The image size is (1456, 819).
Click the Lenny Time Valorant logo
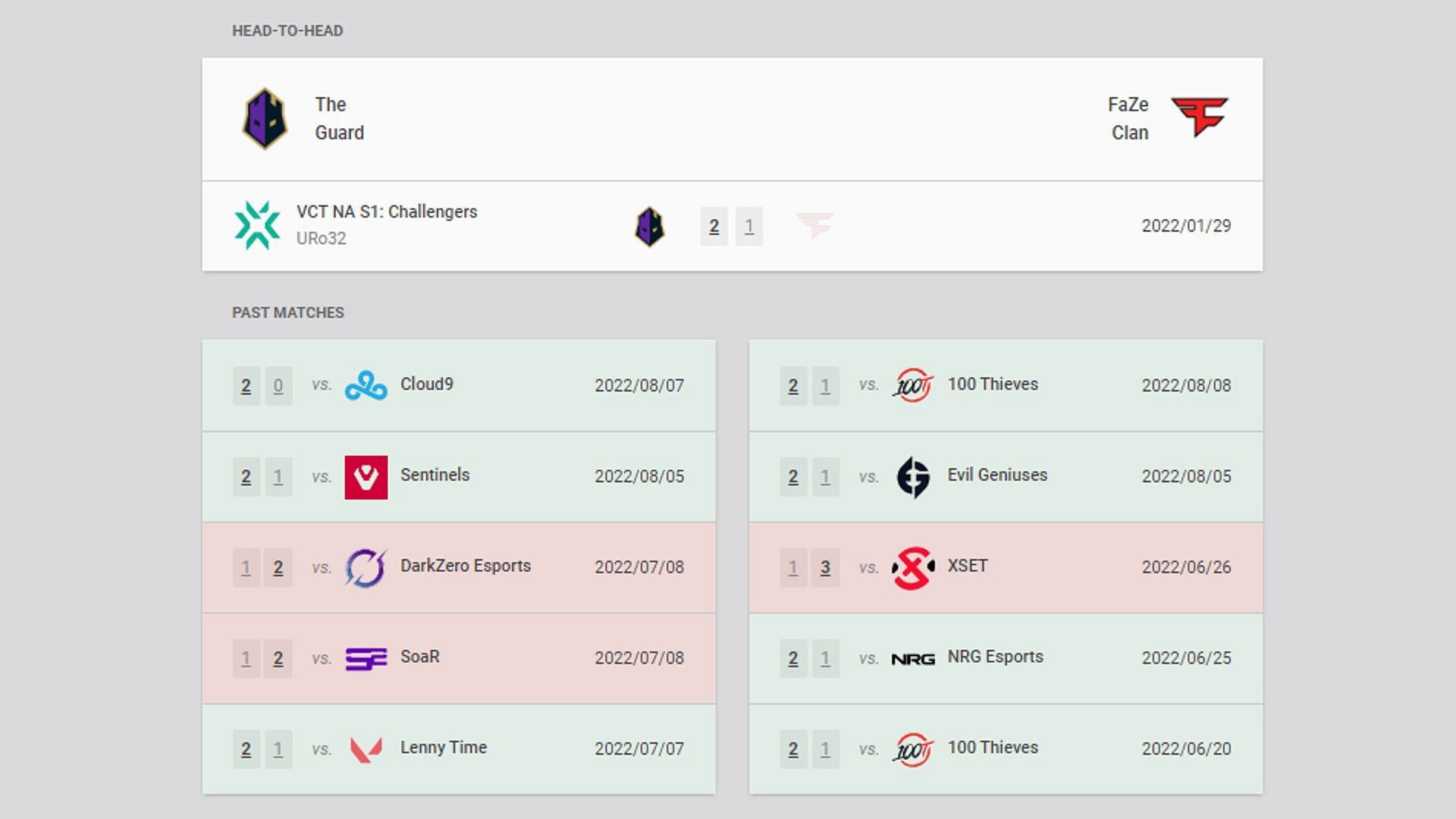tap(366, 749)
